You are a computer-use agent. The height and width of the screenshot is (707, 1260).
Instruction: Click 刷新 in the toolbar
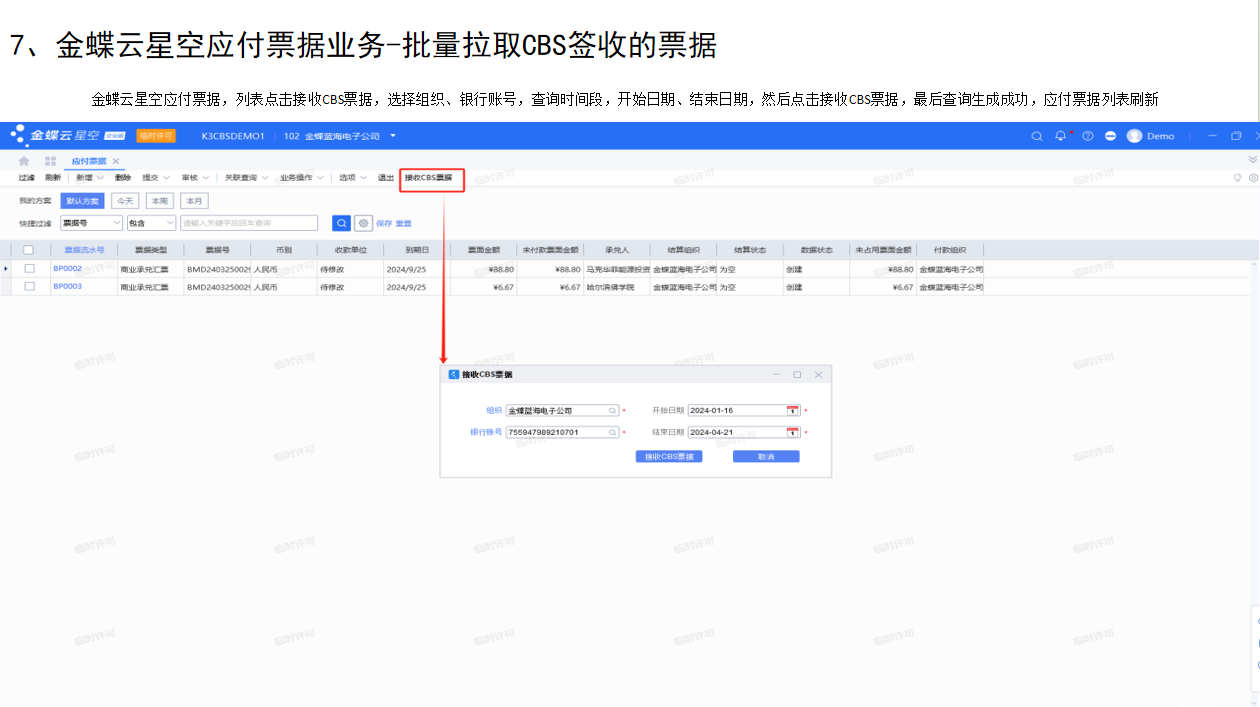pyautogui.click(x=53, y=177)
